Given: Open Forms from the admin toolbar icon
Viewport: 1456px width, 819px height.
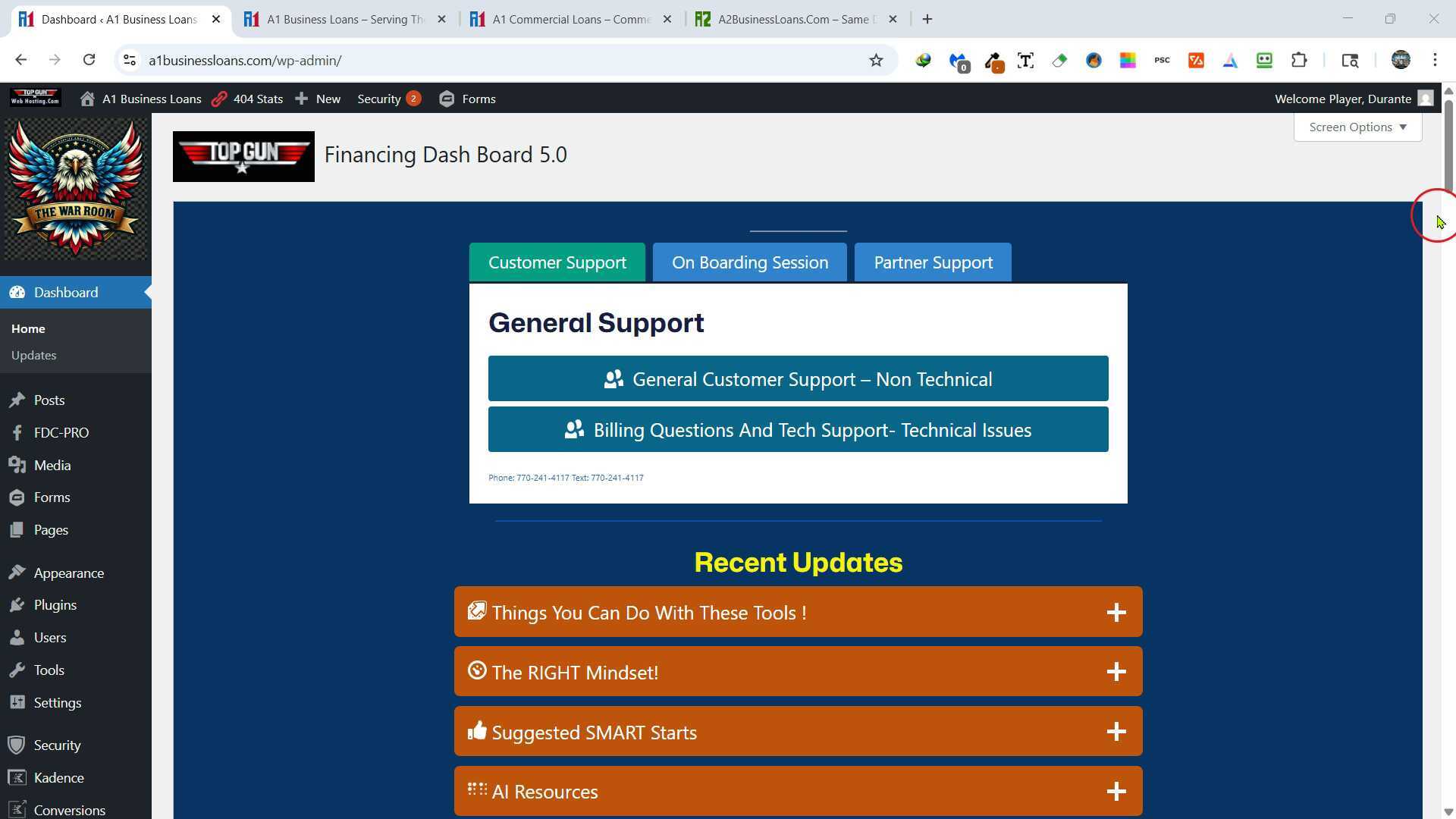Looking at the screenshot, I should coord(447,99).
